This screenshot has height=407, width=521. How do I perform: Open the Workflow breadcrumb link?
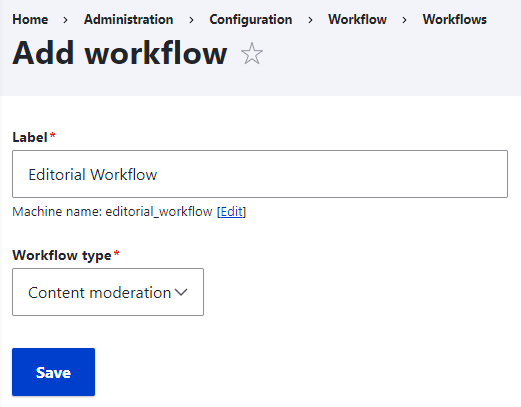click(357, 19)
